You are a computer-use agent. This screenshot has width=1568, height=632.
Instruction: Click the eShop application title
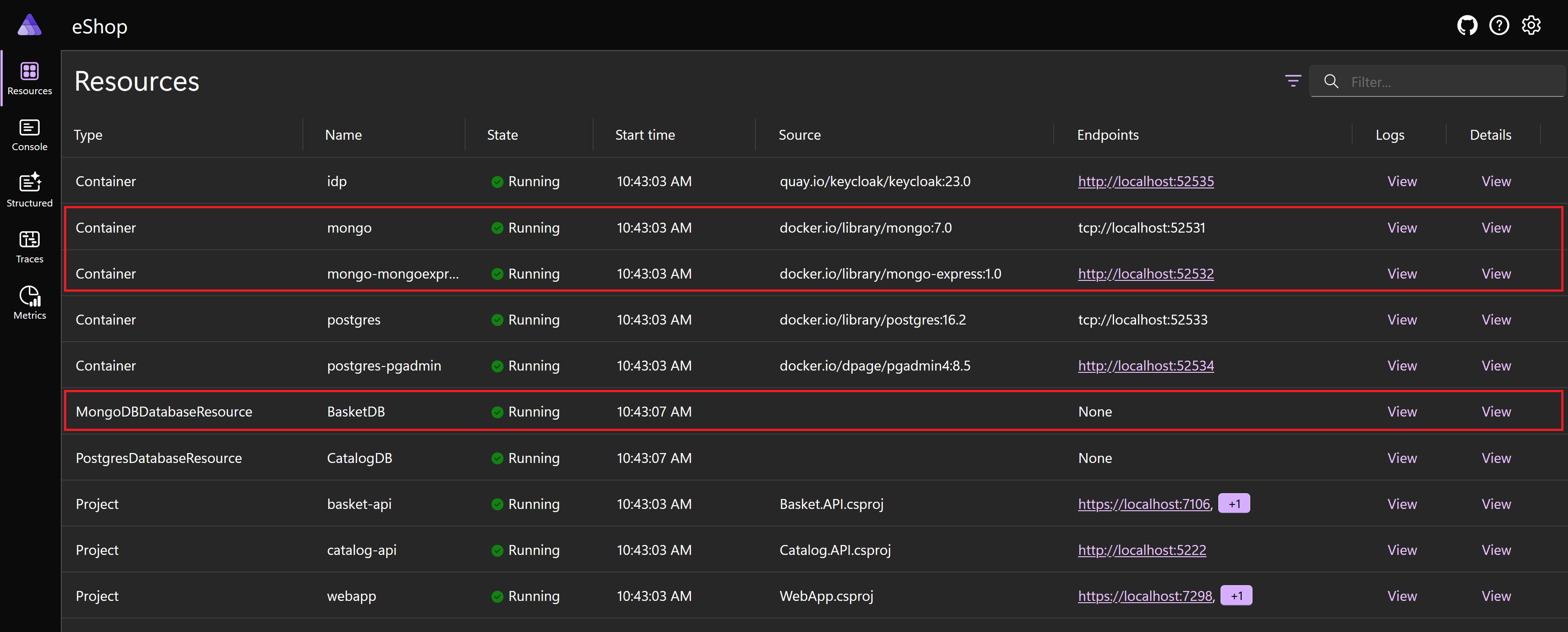tap(101, 25)
